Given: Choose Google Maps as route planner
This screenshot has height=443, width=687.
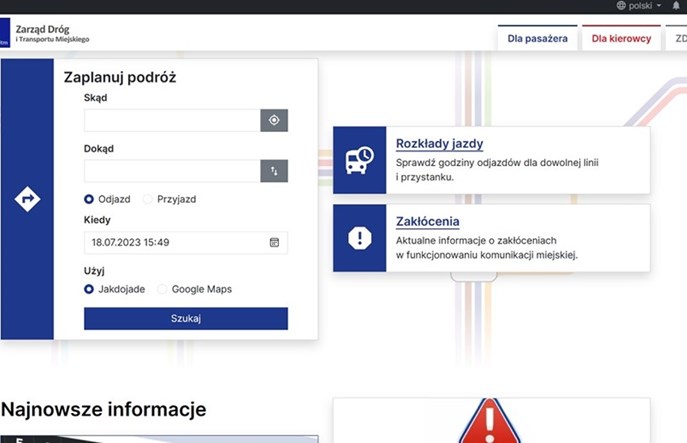Looking at the screenshot, I should coord(163,289).
